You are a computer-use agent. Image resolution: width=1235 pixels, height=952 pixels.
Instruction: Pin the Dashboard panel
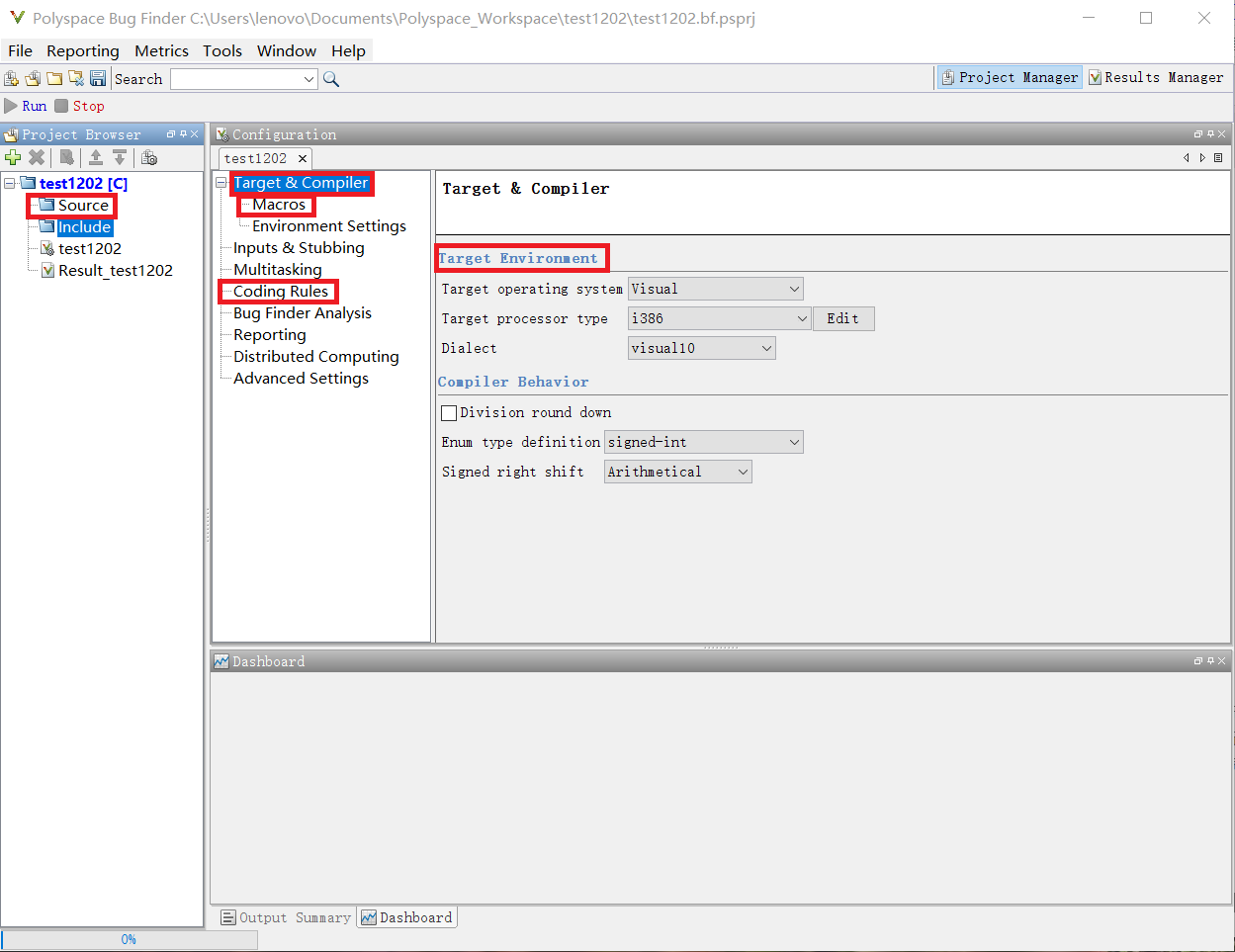tap(1210, 661)
